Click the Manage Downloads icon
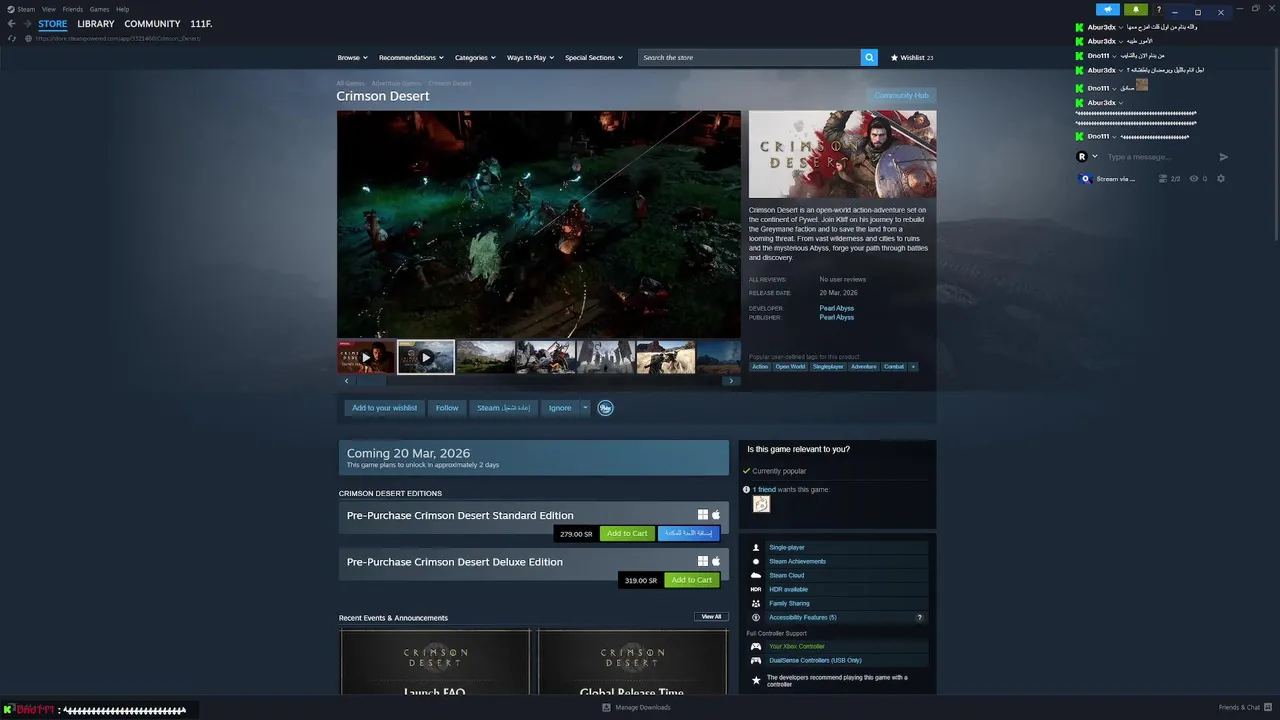The image size is (1280, 720). point(606,707)
